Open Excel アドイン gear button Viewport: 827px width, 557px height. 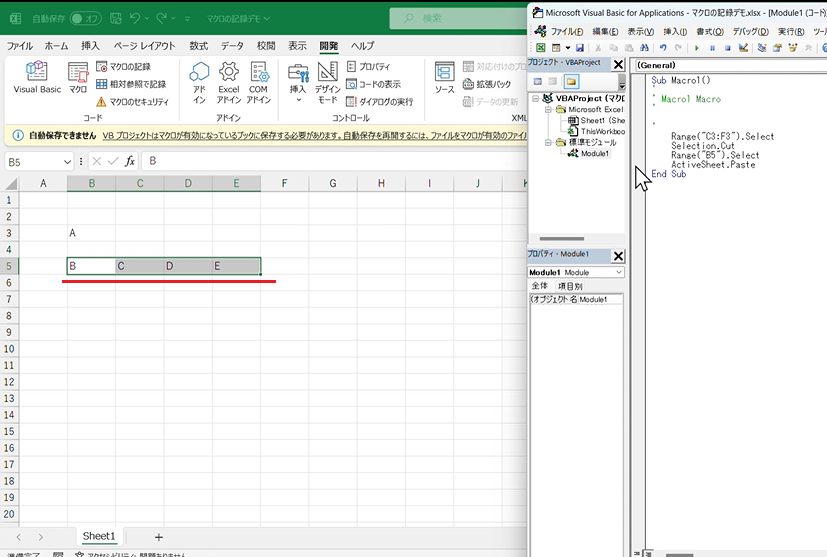pyautogui.click(x=229, y=82)
